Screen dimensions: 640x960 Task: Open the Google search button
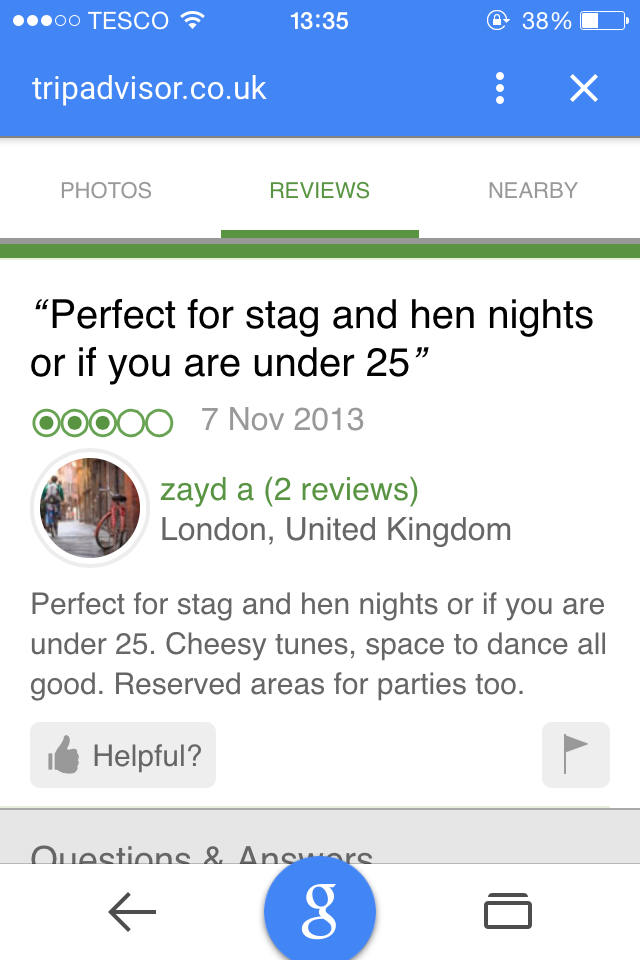(320, 910)
